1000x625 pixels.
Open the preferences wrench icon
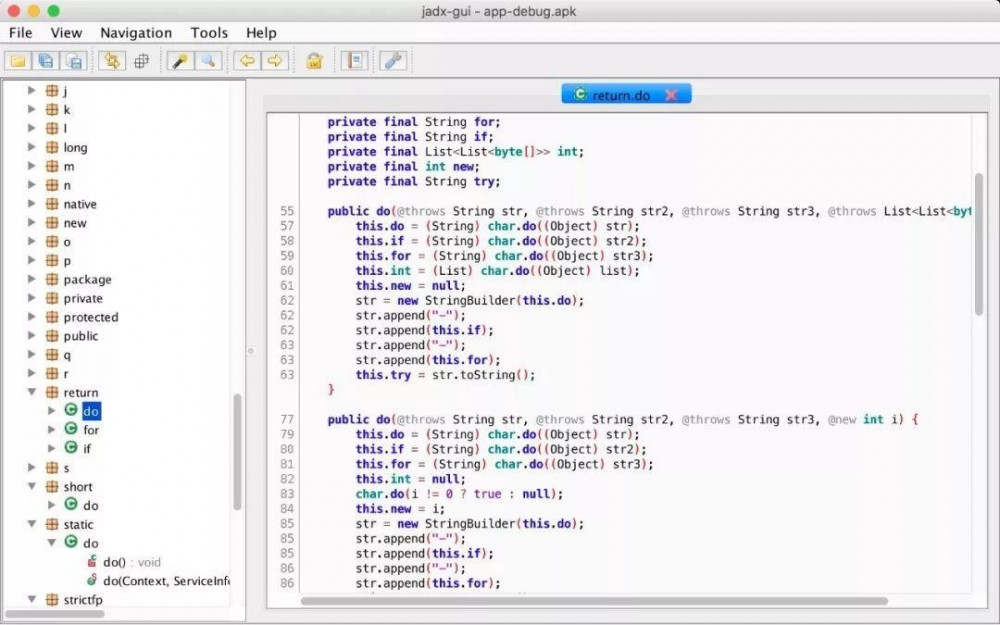click(393, 61)
